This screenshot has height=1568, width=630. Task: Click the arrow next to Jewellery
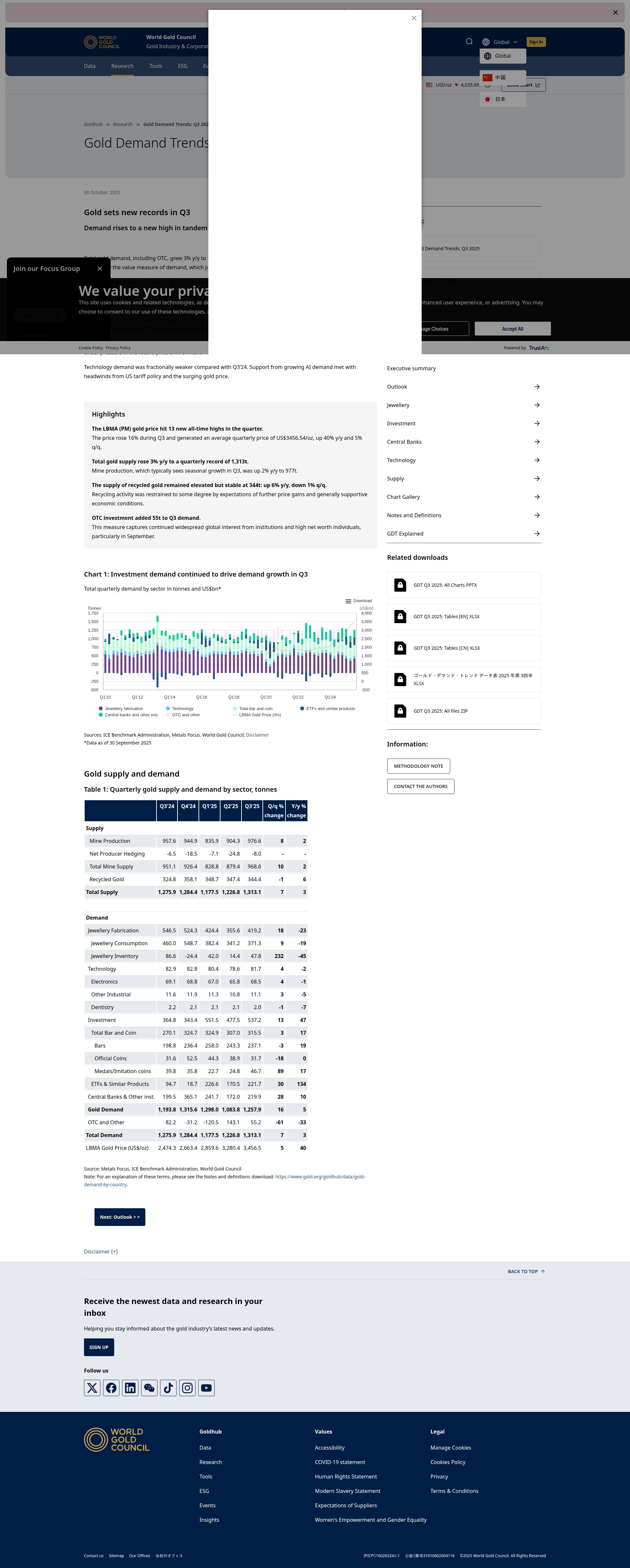(537, 405)
